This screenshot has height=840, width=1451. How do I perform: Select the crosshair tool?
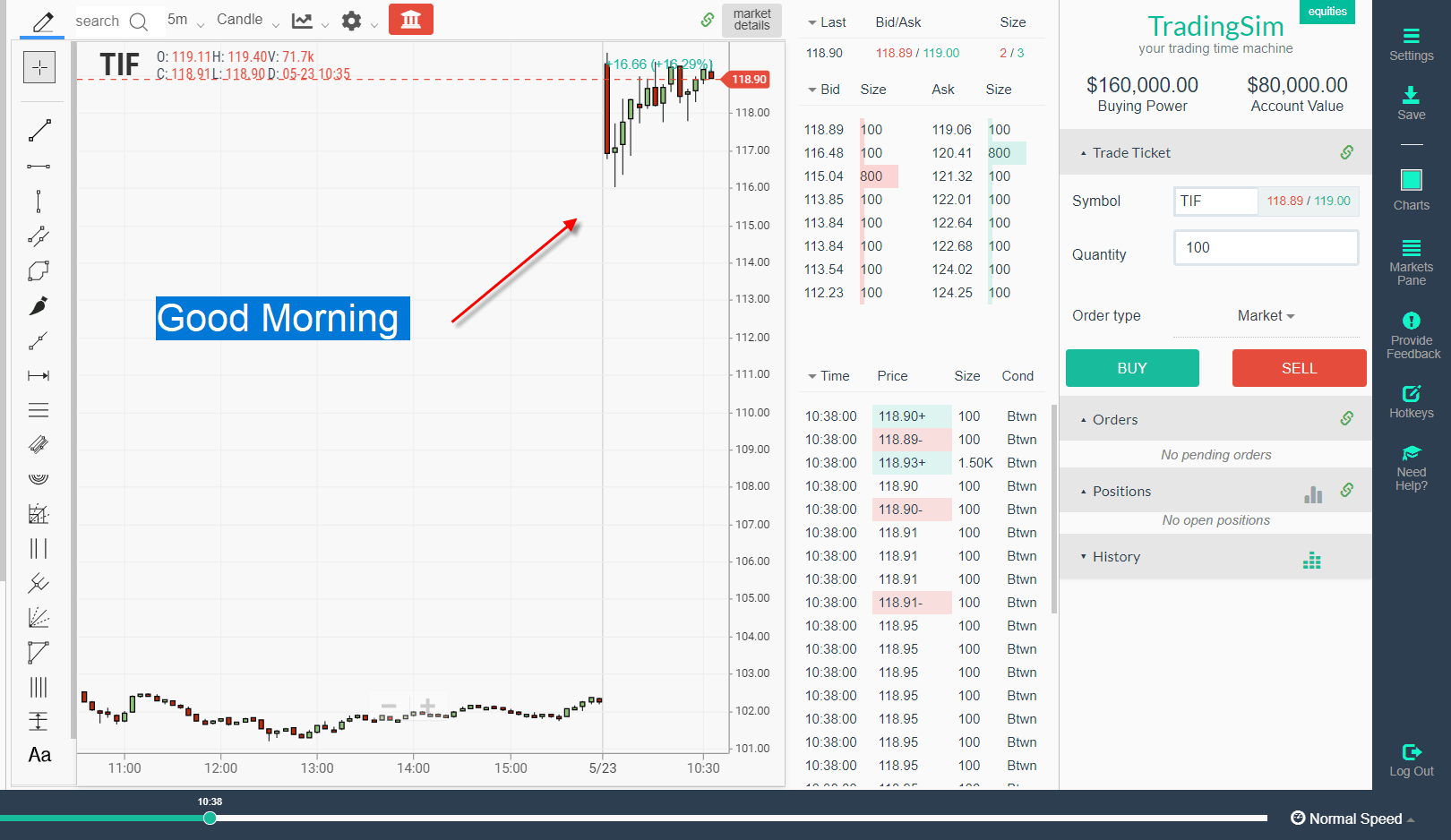click(39, 66)
